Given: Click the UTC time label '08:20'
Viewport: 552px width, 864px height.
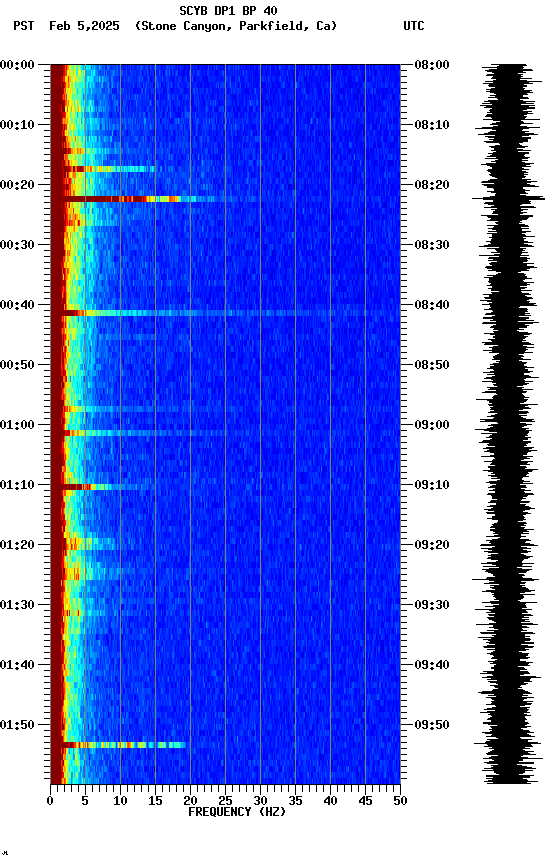Looking at the screenshot, I should tap(432, 185).
